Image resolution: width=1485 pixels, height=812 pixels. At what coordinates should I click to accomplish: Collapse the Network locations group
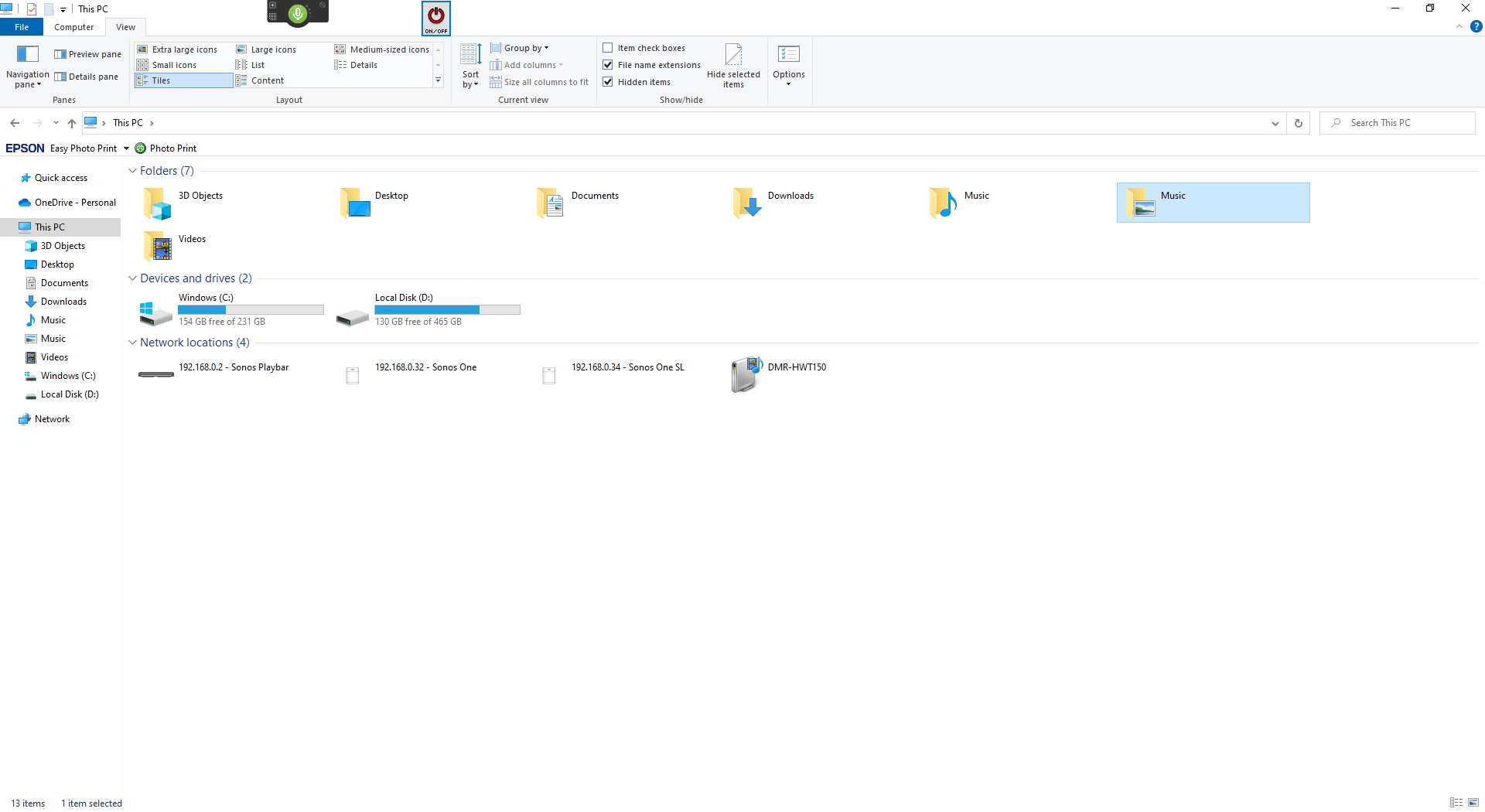132,343
